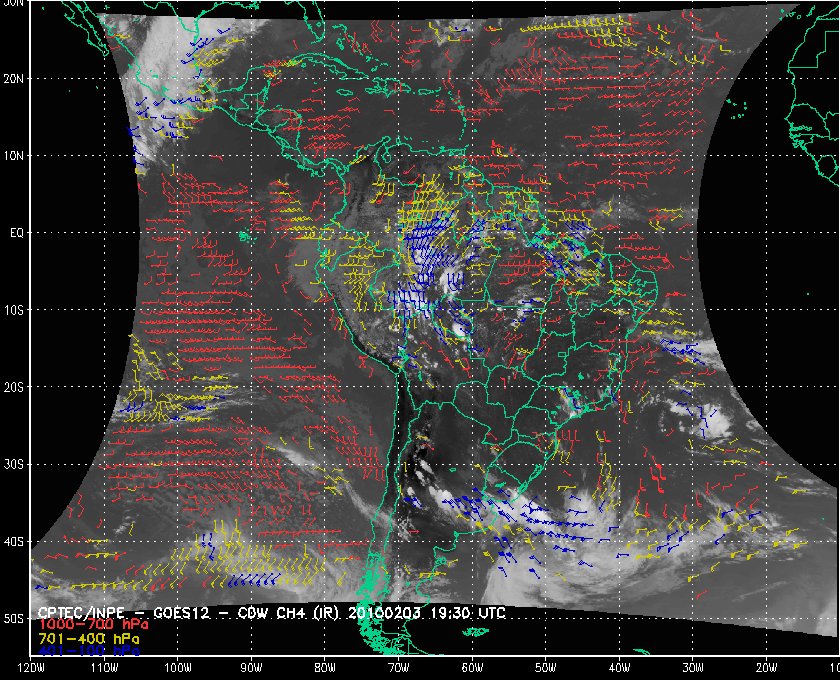Image resolution: width=840 pixels, height=680 pixels.
Task: Click the red 1000-700 hPa legend entry
Action: point(93,625)
